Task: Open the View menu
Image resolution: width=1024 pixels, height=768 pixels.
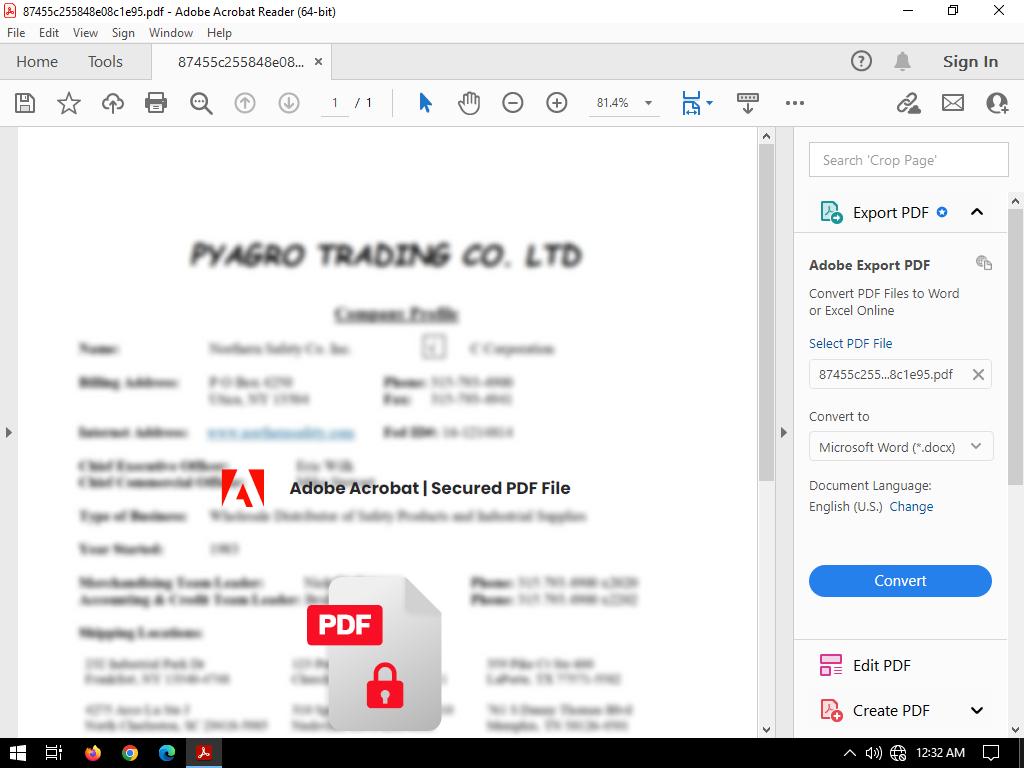Action: point(85,33)
